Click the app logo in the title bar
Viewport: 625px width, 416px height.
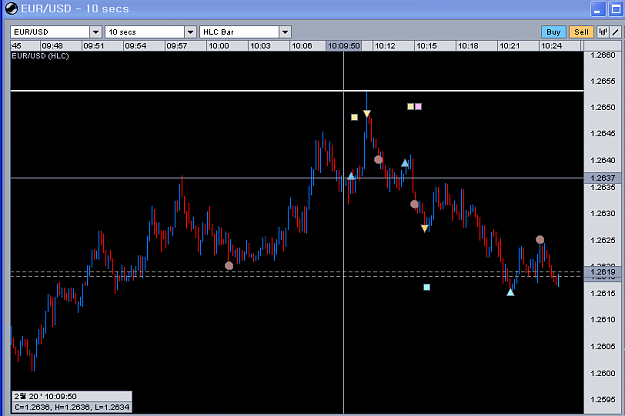[11, 8]
